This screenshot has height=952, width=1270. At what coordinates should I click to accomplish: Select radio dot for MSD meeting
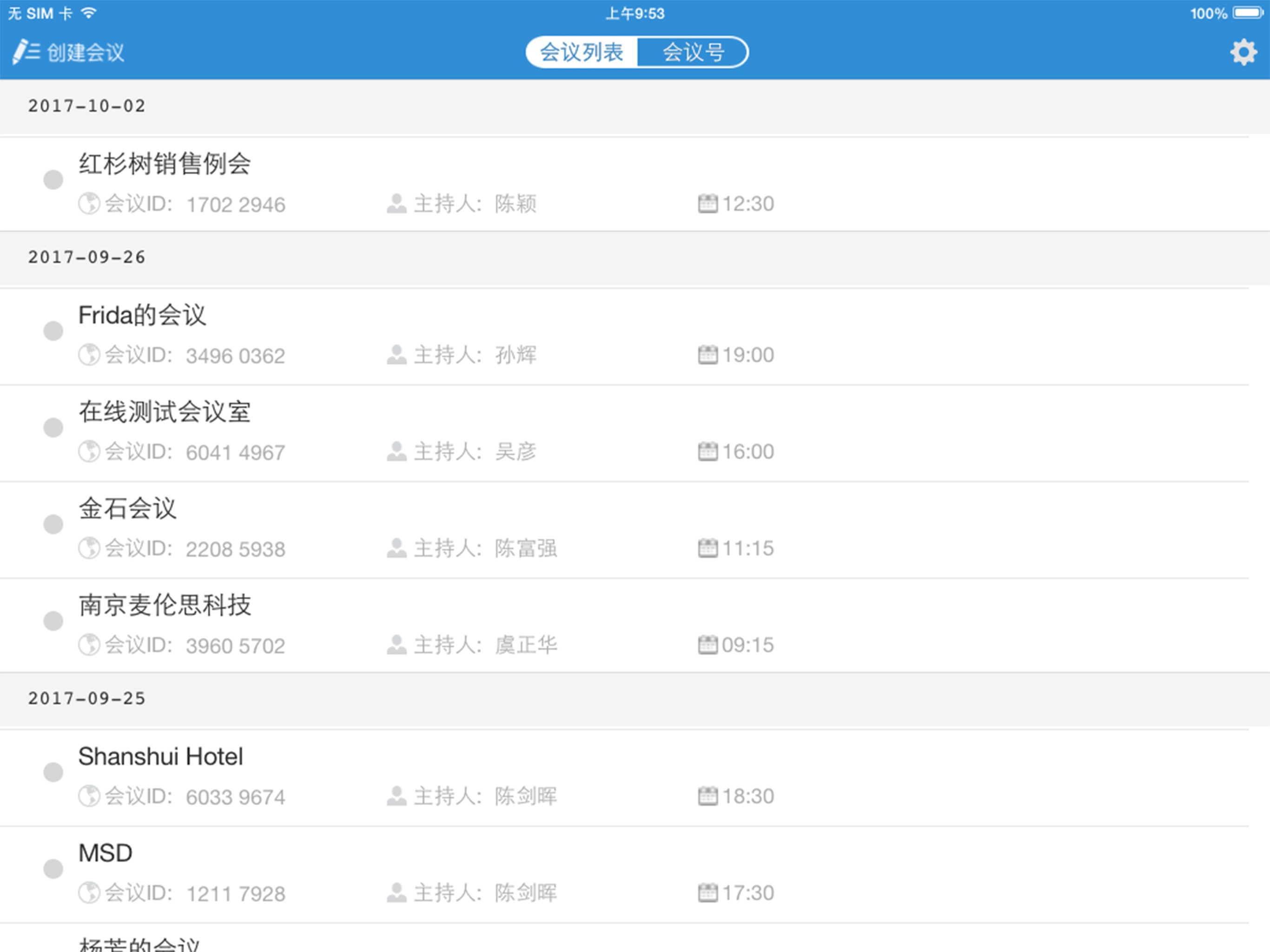(53, 869)
